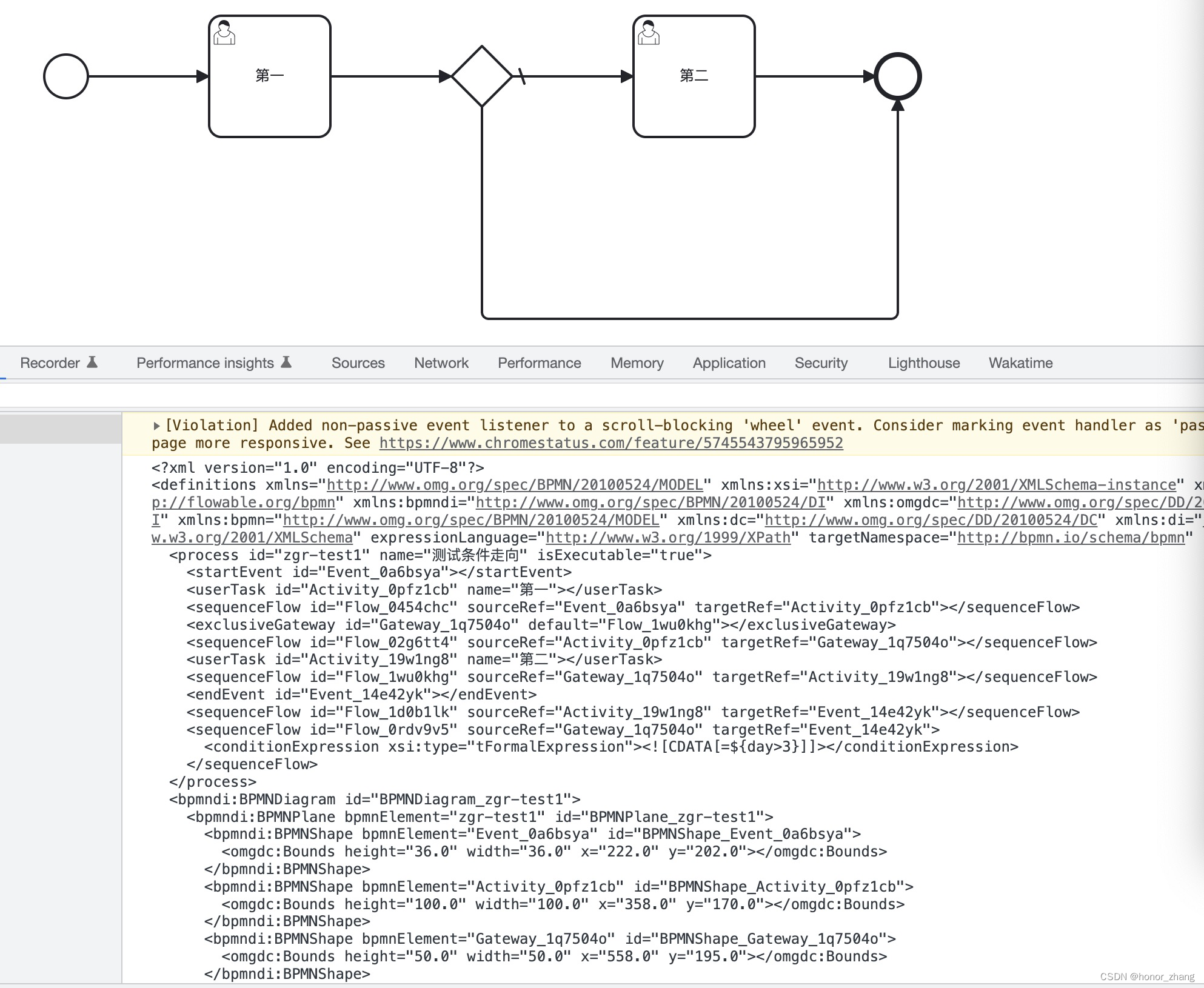Click the person icon on the 第二 user task
The height and width of the screenshot is (988, 1204).
point(649,32)
